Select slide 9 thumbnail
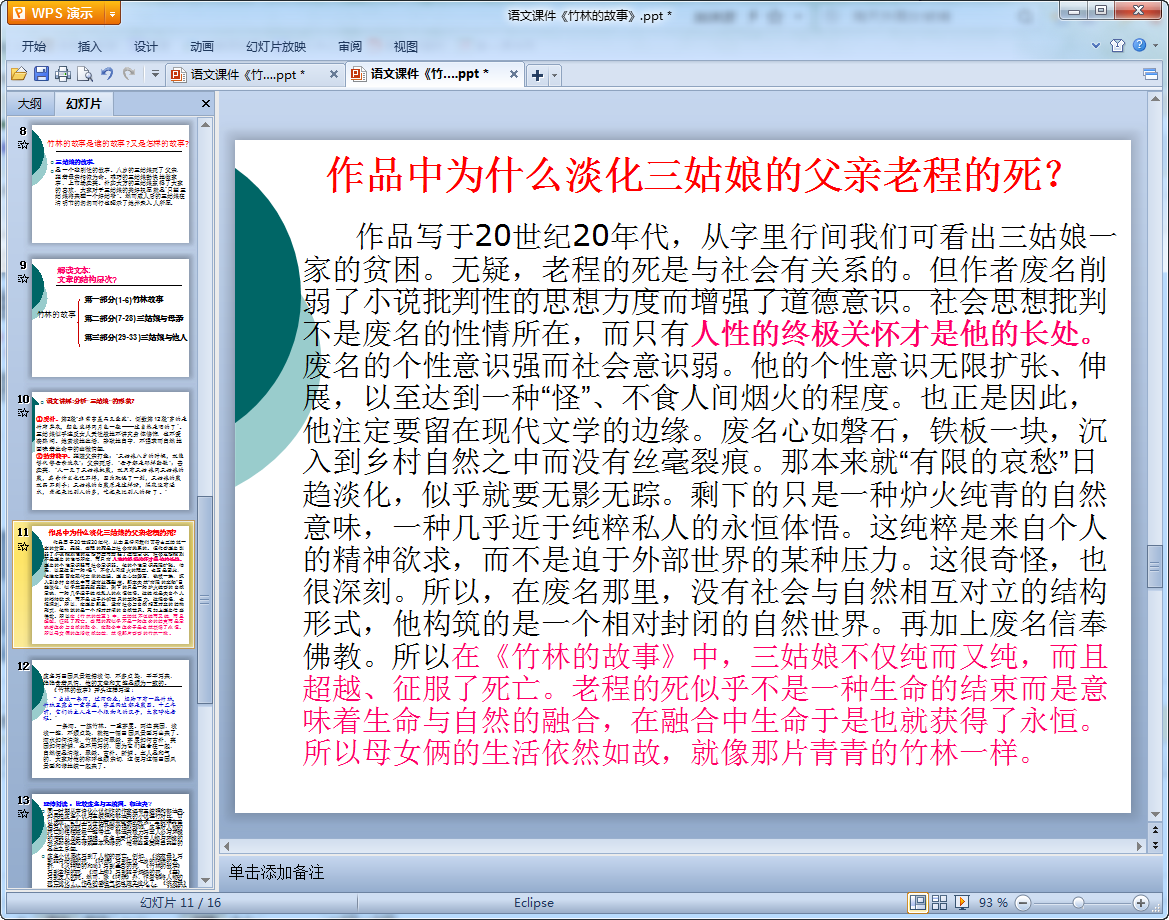 pos(110,318)
